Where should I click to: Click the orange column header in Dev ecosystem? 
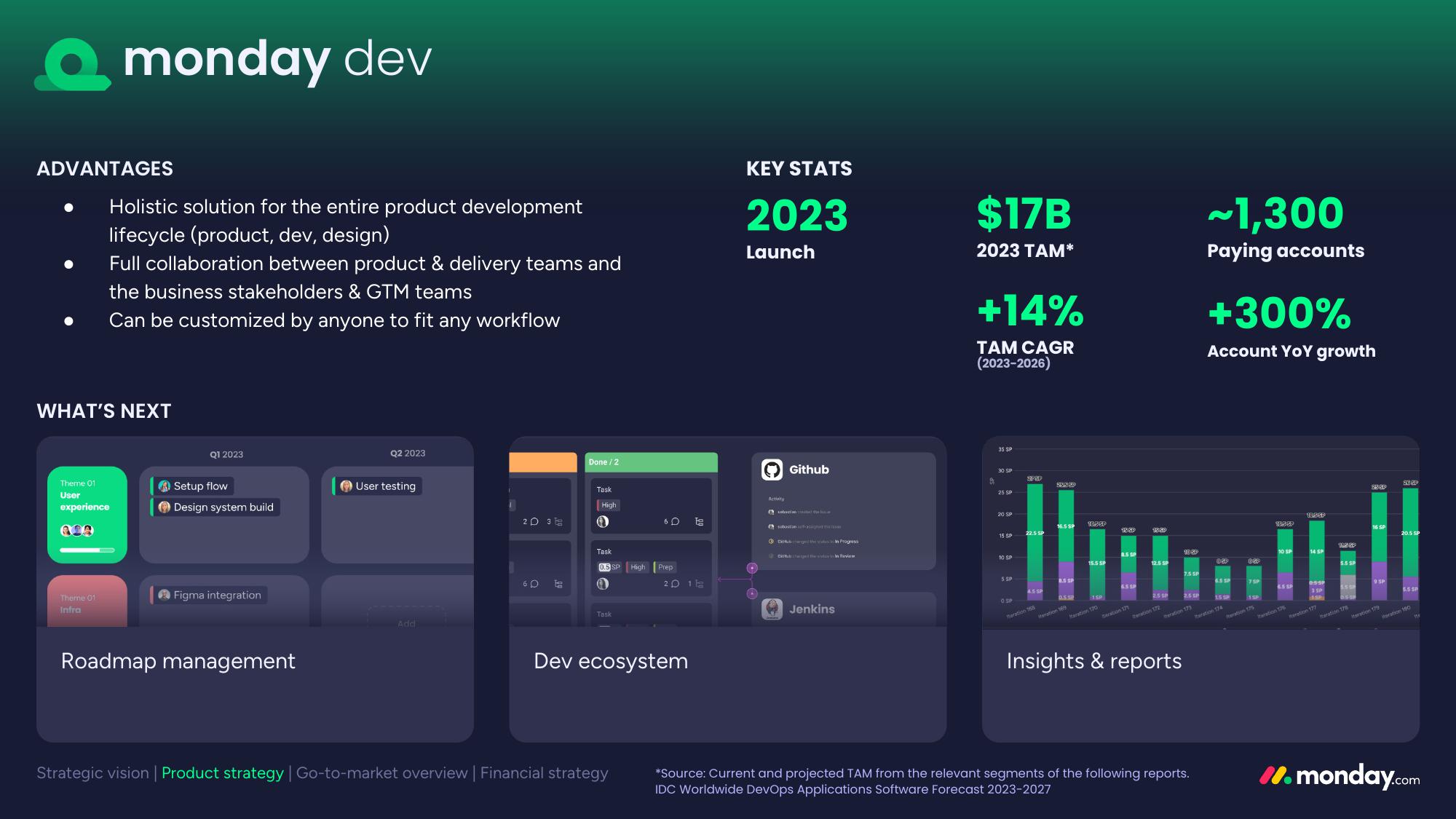(x=543, y=462)
